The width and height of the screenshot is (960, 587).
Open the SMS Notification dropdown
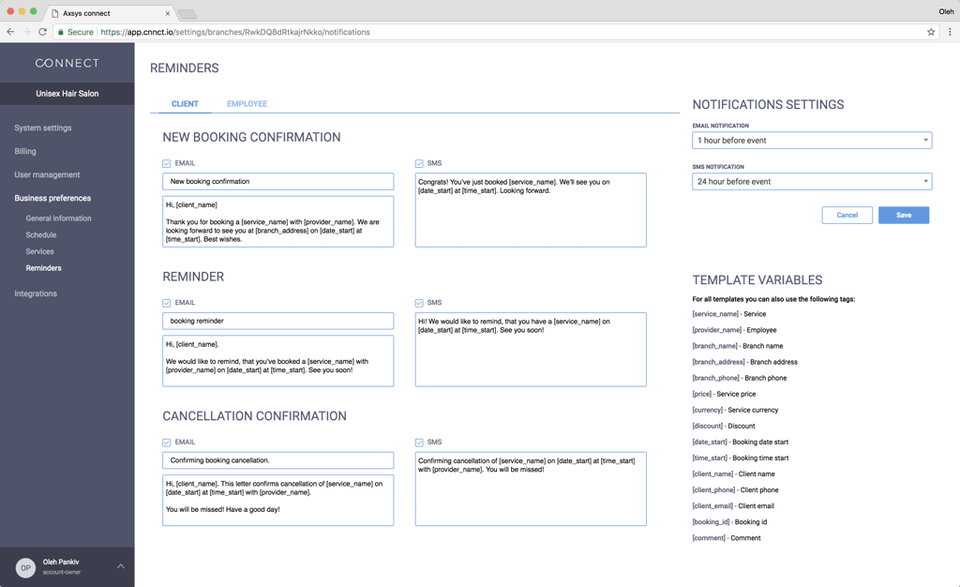(811, 182)
